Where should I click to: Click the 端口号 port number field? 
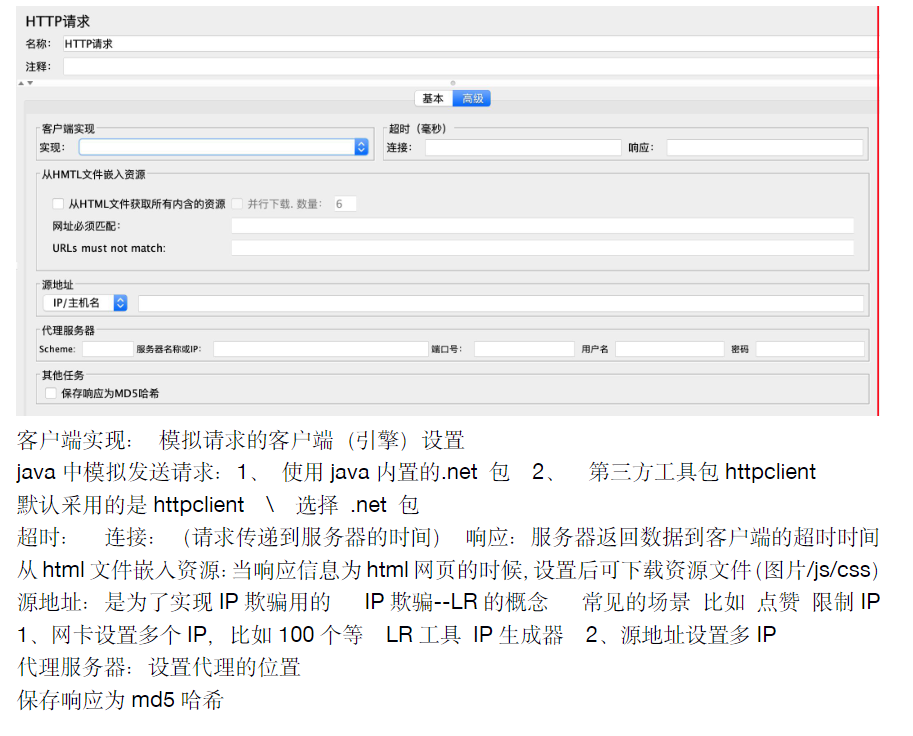pyautogui.click(x=520, y=349)
